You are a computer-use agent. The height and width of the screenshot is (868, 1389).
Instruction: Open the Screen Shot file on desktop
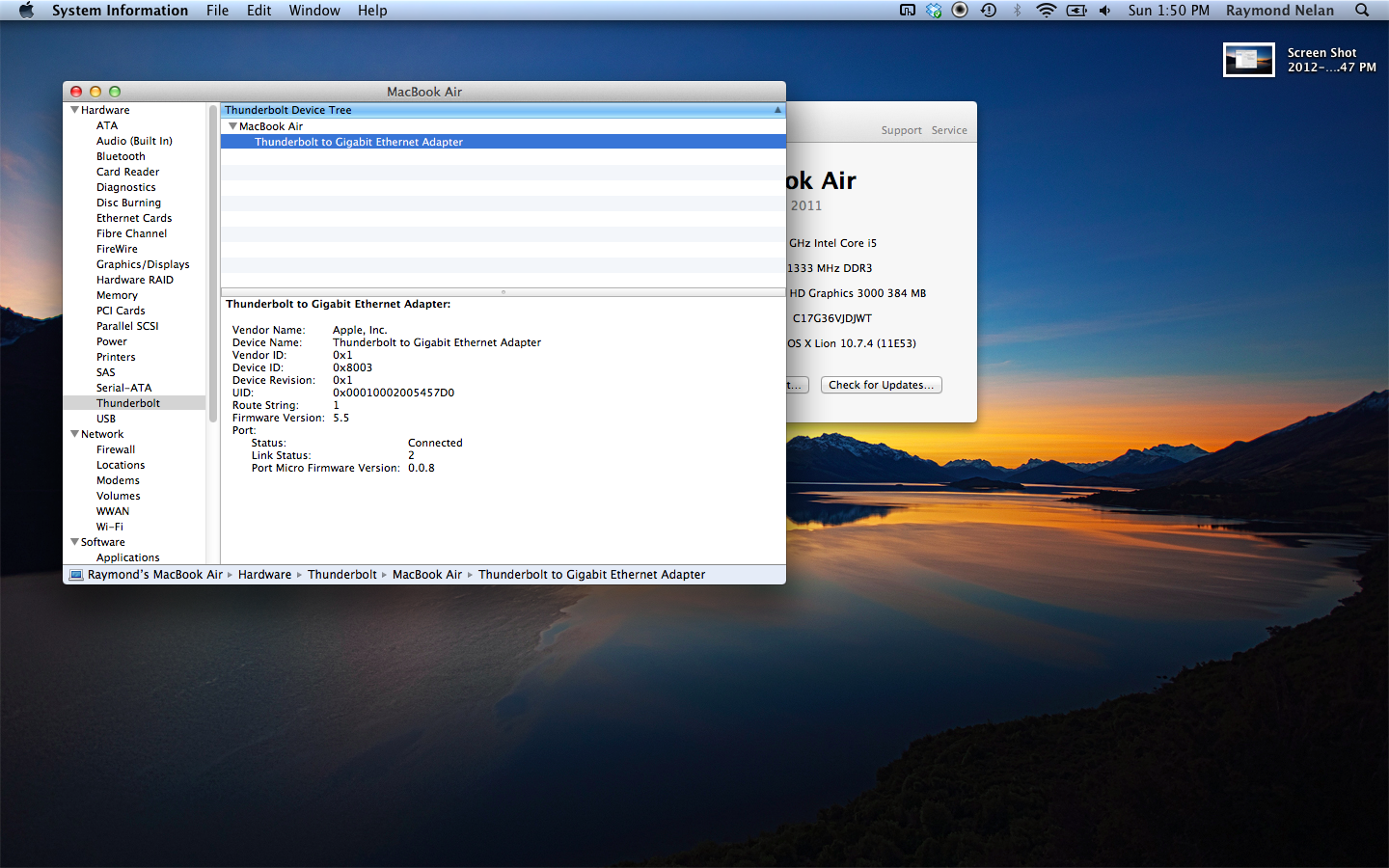(1249, 60)
